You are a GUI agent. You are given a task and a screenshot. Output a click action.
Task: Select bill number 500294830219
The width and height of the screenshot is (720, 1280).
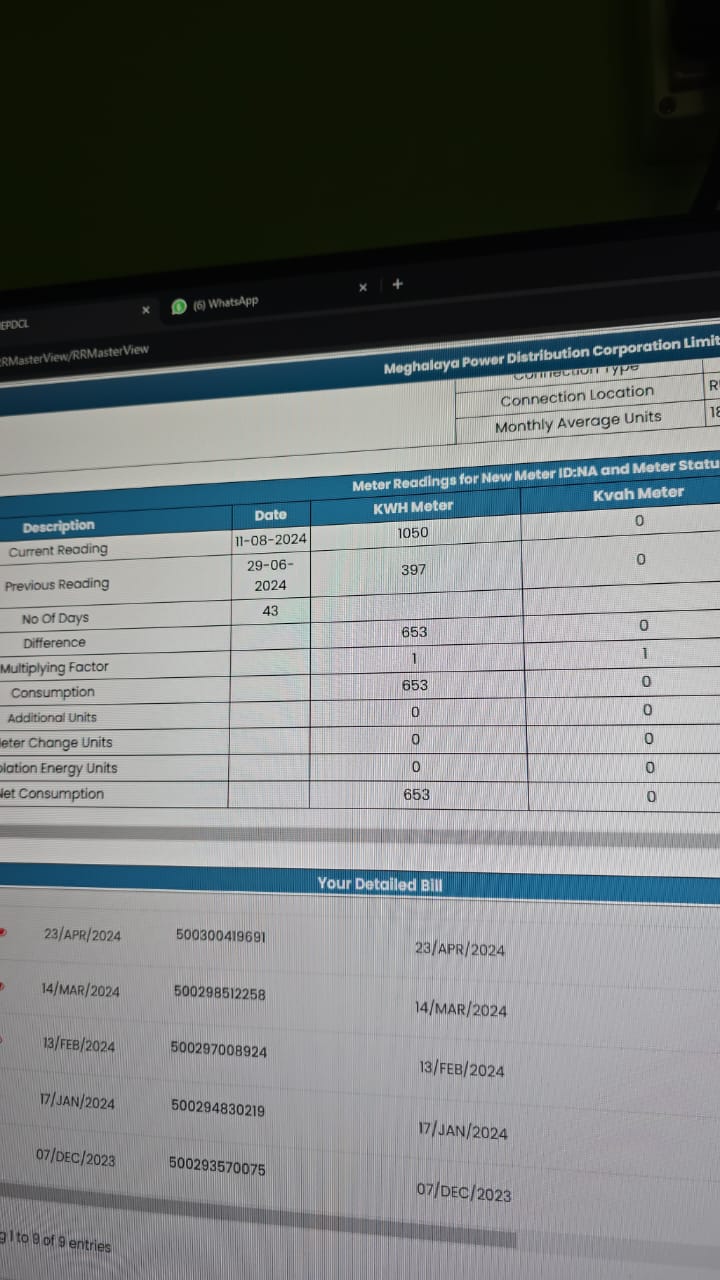(x=218, y=1108)
